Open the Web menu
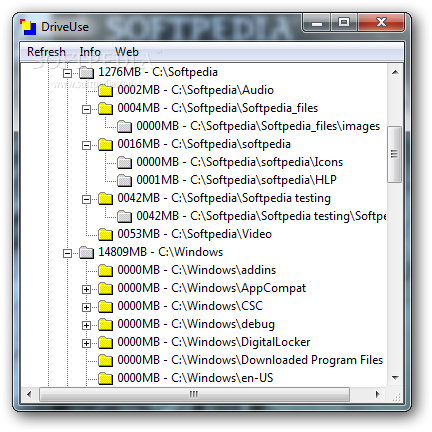The image size is (432, 432). click(127, 52)
